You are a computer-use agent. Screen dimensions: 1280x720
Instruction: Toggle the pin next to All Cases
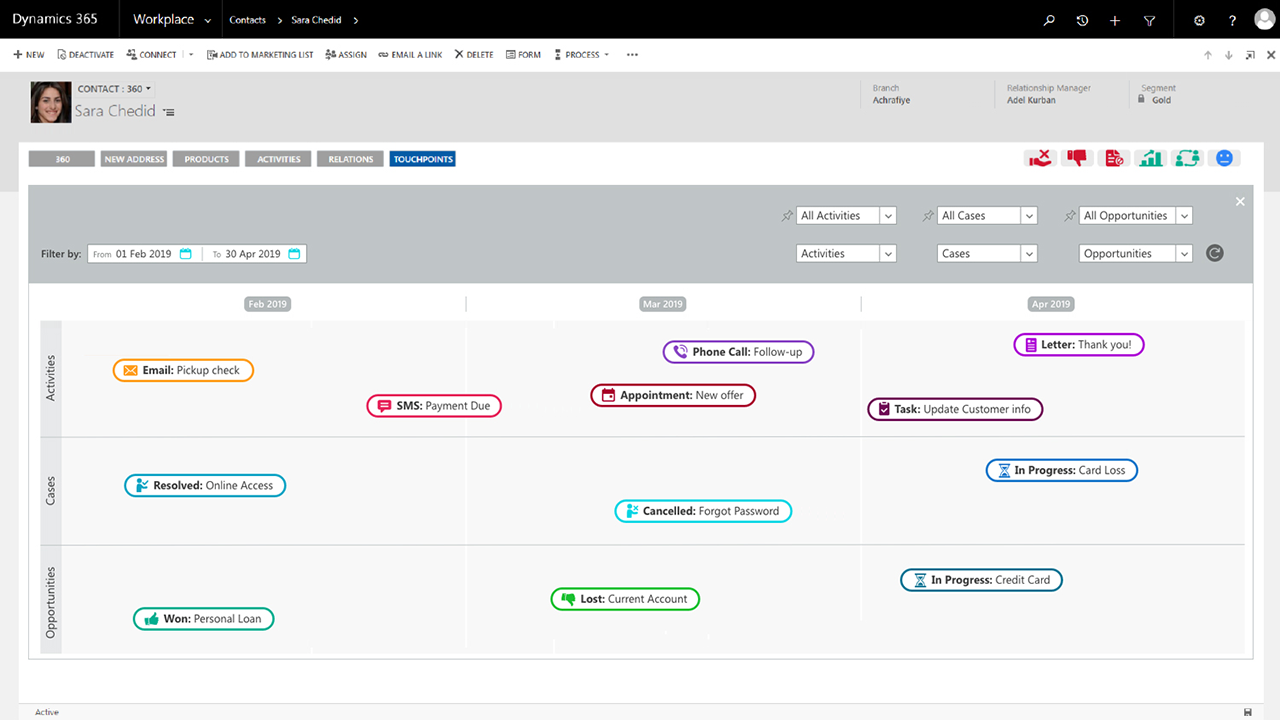928,216
